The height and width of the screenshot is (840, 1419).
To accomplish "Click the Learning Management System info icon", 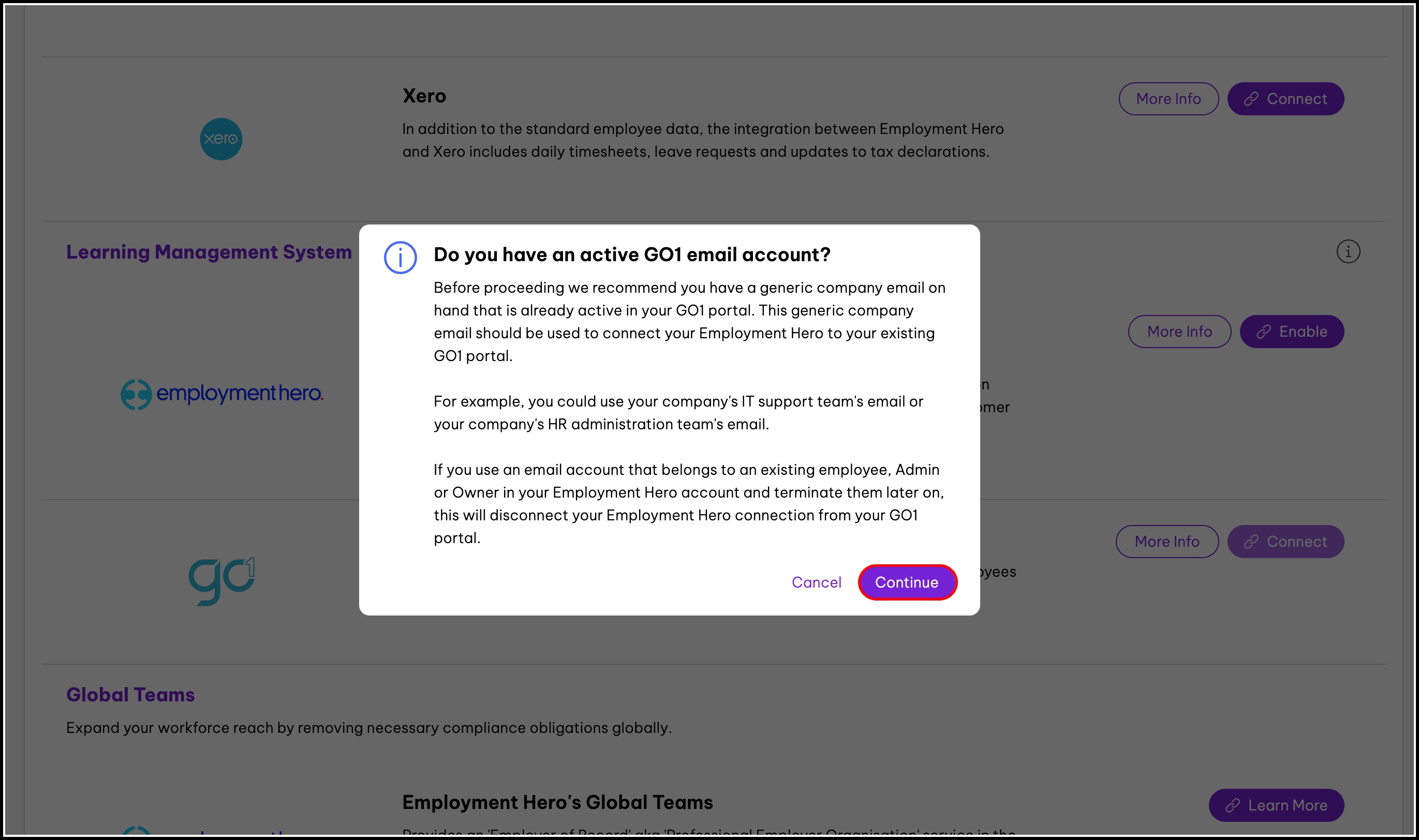I will click(1348, 252).
